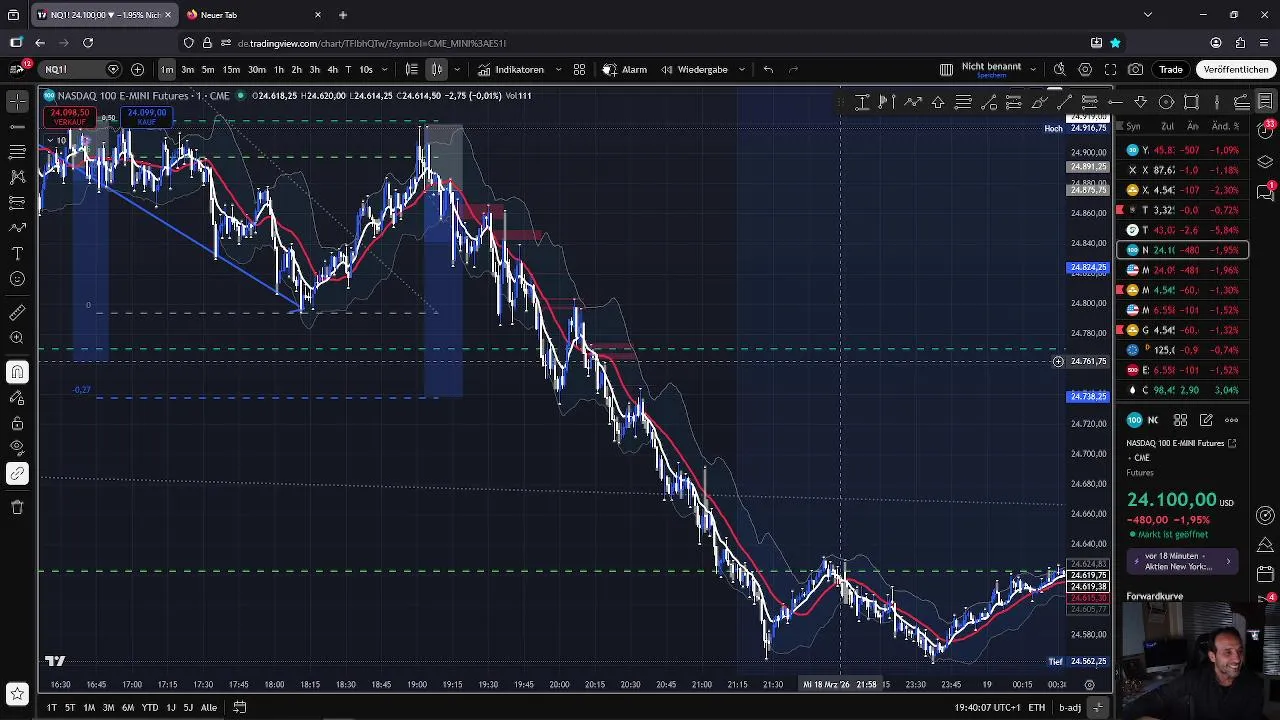1280x720 pixels.
Task: Create an Alarm
Action: click(625, 69)
